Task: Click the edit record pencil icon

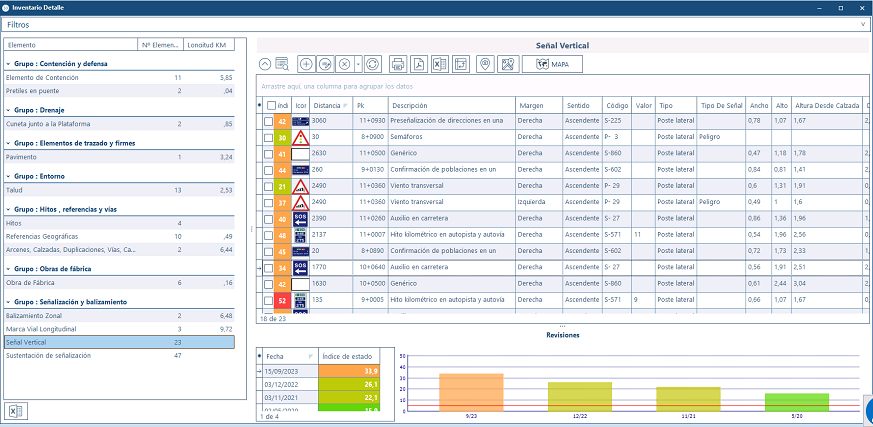Action: [x=326, y=64]
